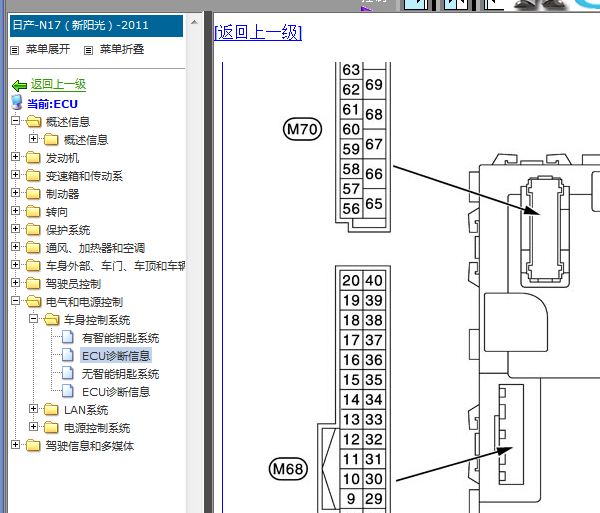Viewport: 600px width, 513px height.
Task: Click the 制动器 folder icon
Action: tap(33, 193)
